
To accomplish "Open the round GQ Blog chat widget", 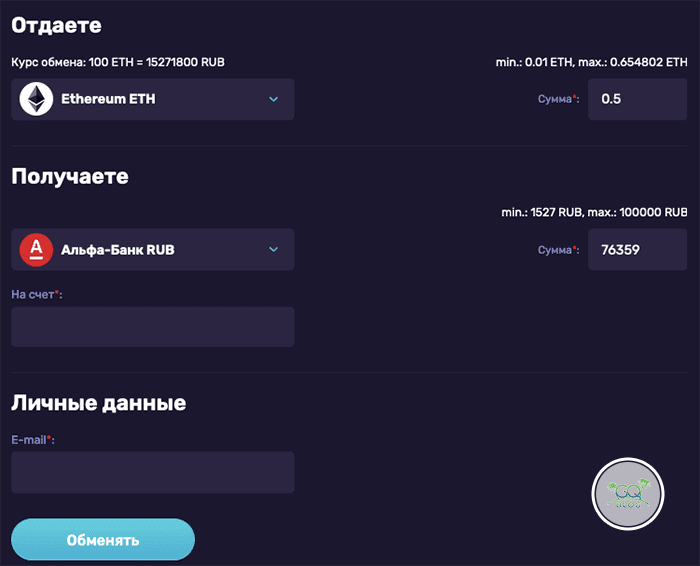I will tap(628, 494).
